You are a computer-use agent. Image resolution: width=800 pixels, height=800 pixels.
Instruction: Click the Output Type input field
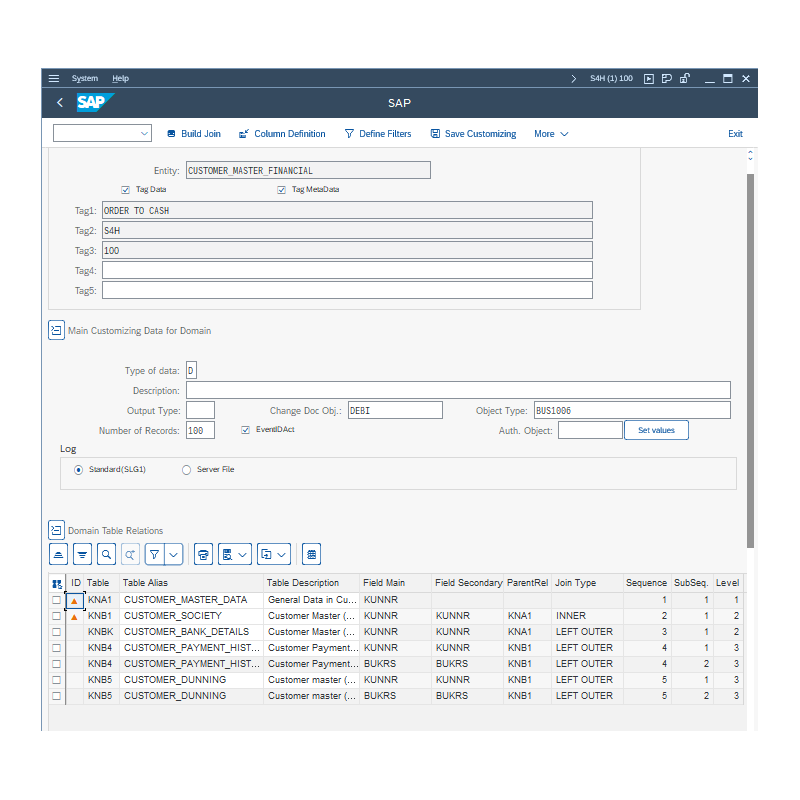200,410
